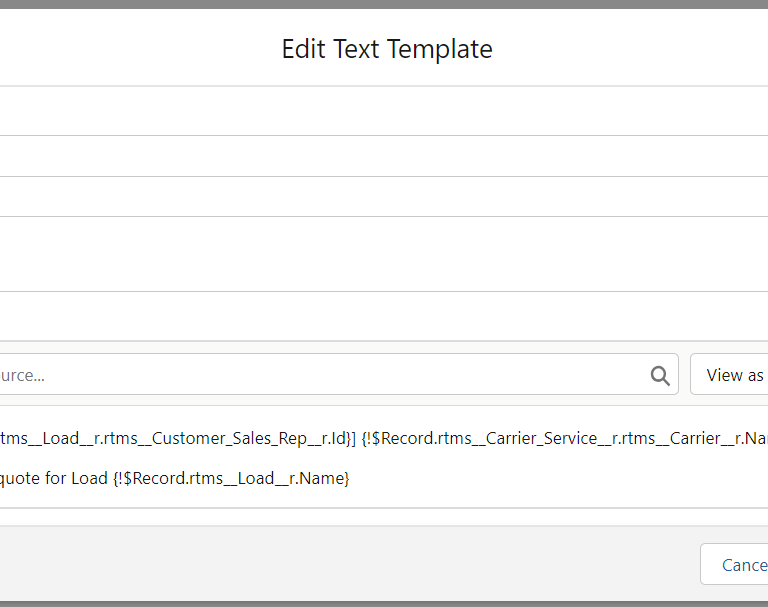Screen dimensions: 768x607
Task: Click the word "quote" in the template body
Action: [x=20, y=478]
